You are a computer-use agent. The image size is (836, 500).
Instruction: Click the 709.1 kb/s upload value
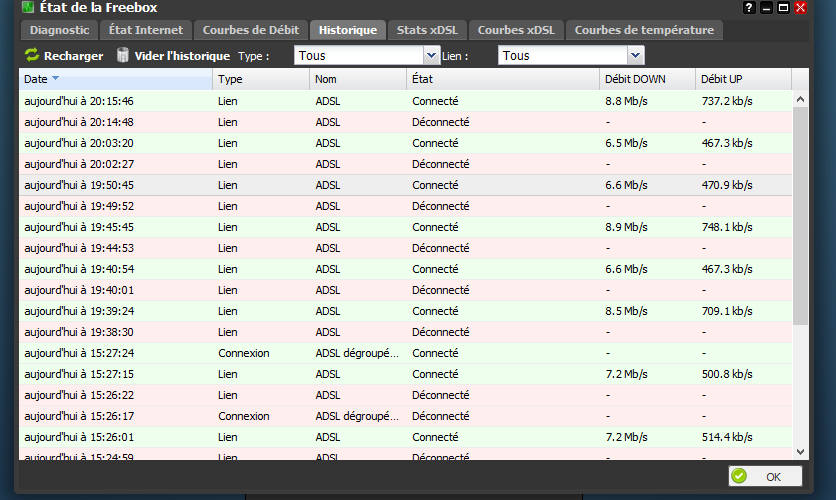(727, 311)
